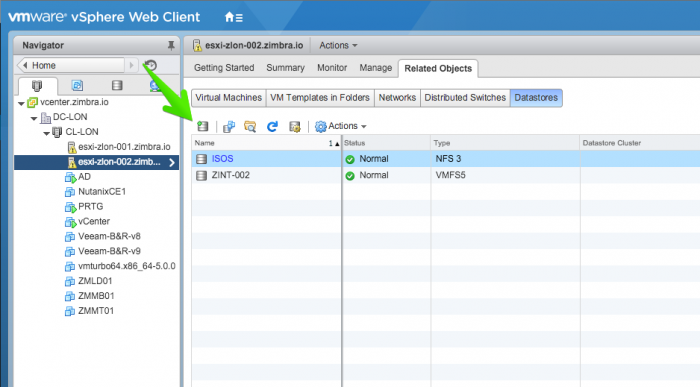
Task: Switch to Hosts and Clusters navigator tab
Action: (37, 85)
